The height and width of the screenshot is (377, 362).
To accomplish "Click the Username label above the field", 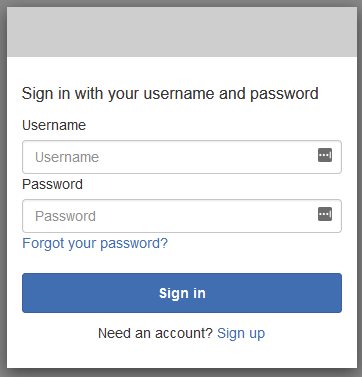I will tap(54, 125).
